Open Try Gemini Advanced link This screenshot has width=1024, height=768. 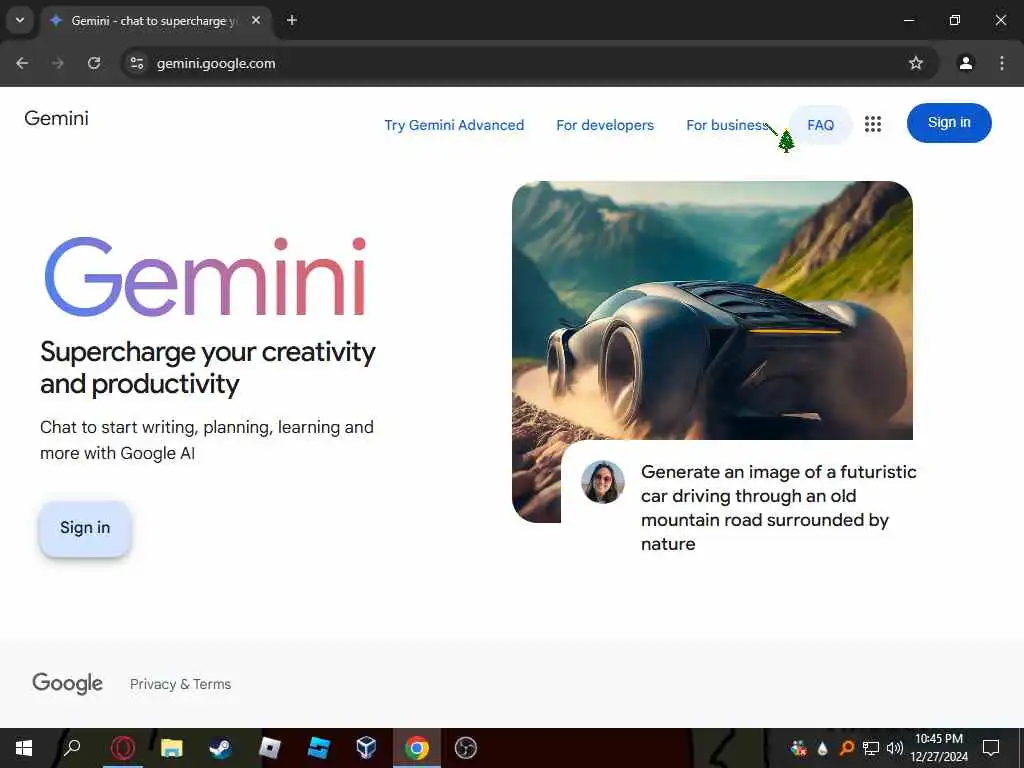[x=454, y=125]
